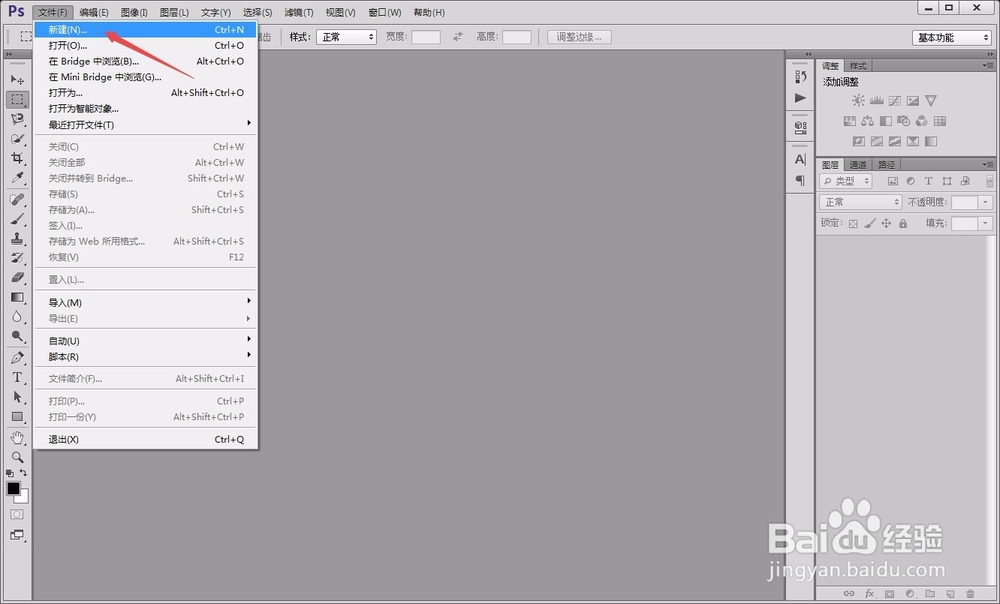Enable lock transparent pixels in Layers panel
The width and height of the screenshot is (1000, 604).
click(x=855, y=223)
